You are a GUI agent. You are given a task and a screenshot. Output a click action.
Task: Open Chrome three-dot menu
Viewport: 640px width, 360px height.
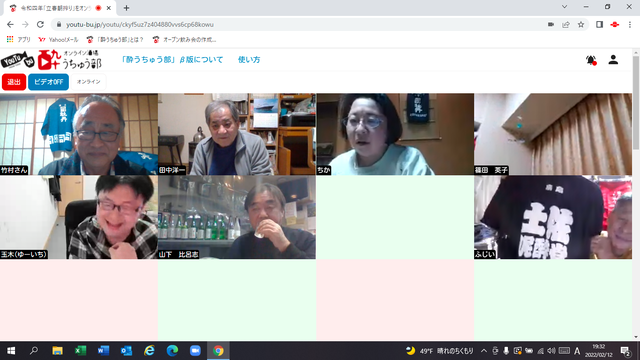pyautogui.click(x=630, y=24)
